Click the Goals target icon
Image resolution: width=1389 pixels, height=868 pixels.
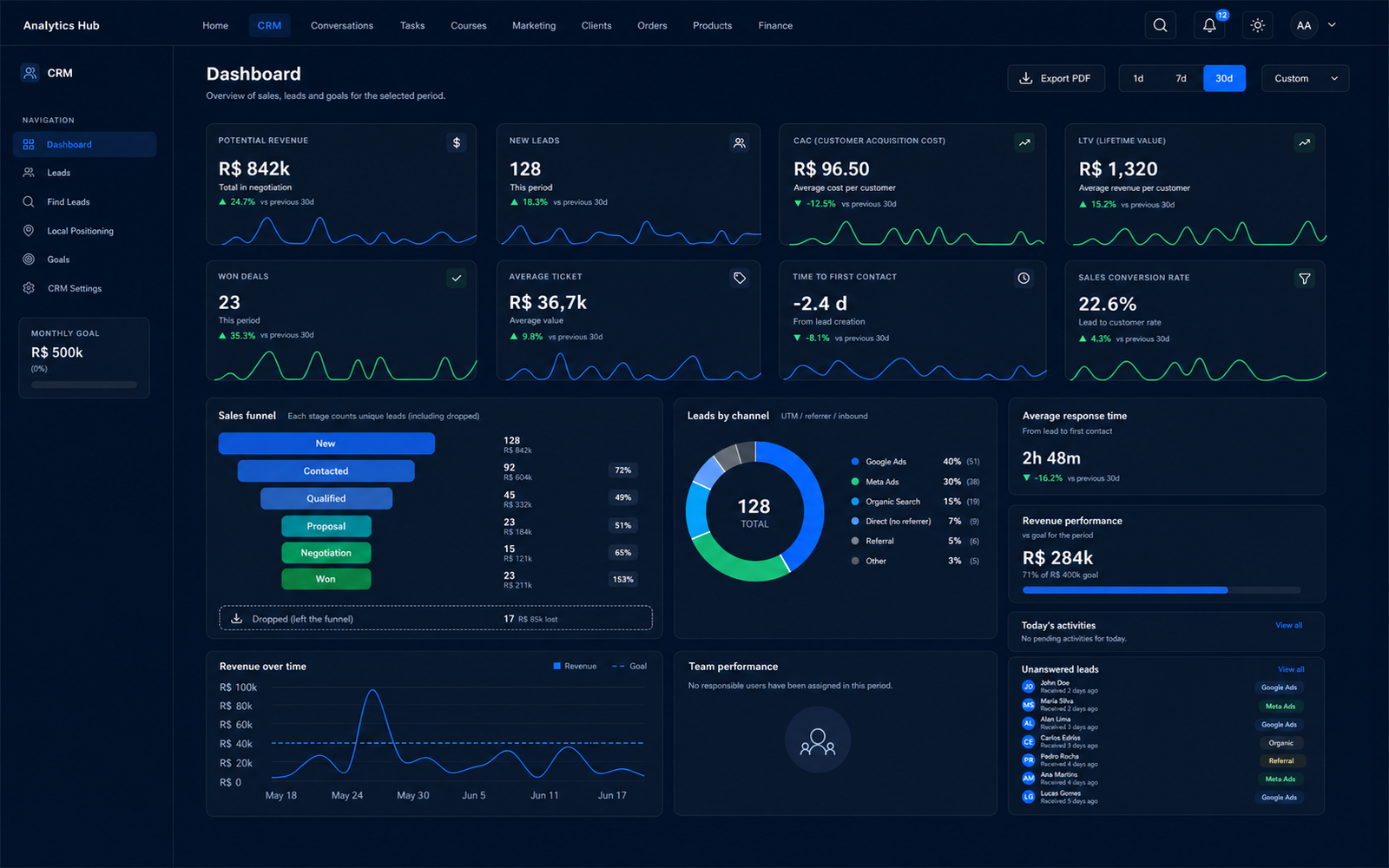click(29, 260)
